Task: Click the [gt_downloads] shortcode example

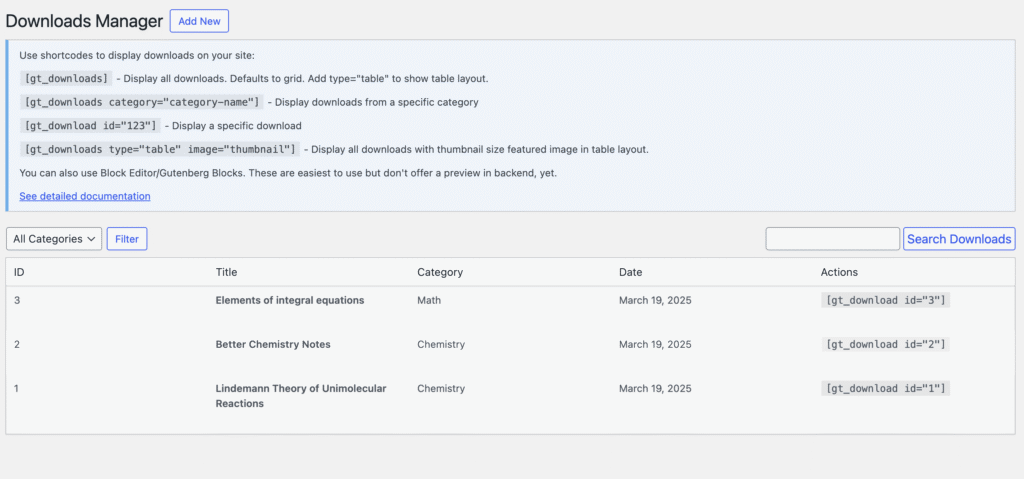Action: pos(66,78)
